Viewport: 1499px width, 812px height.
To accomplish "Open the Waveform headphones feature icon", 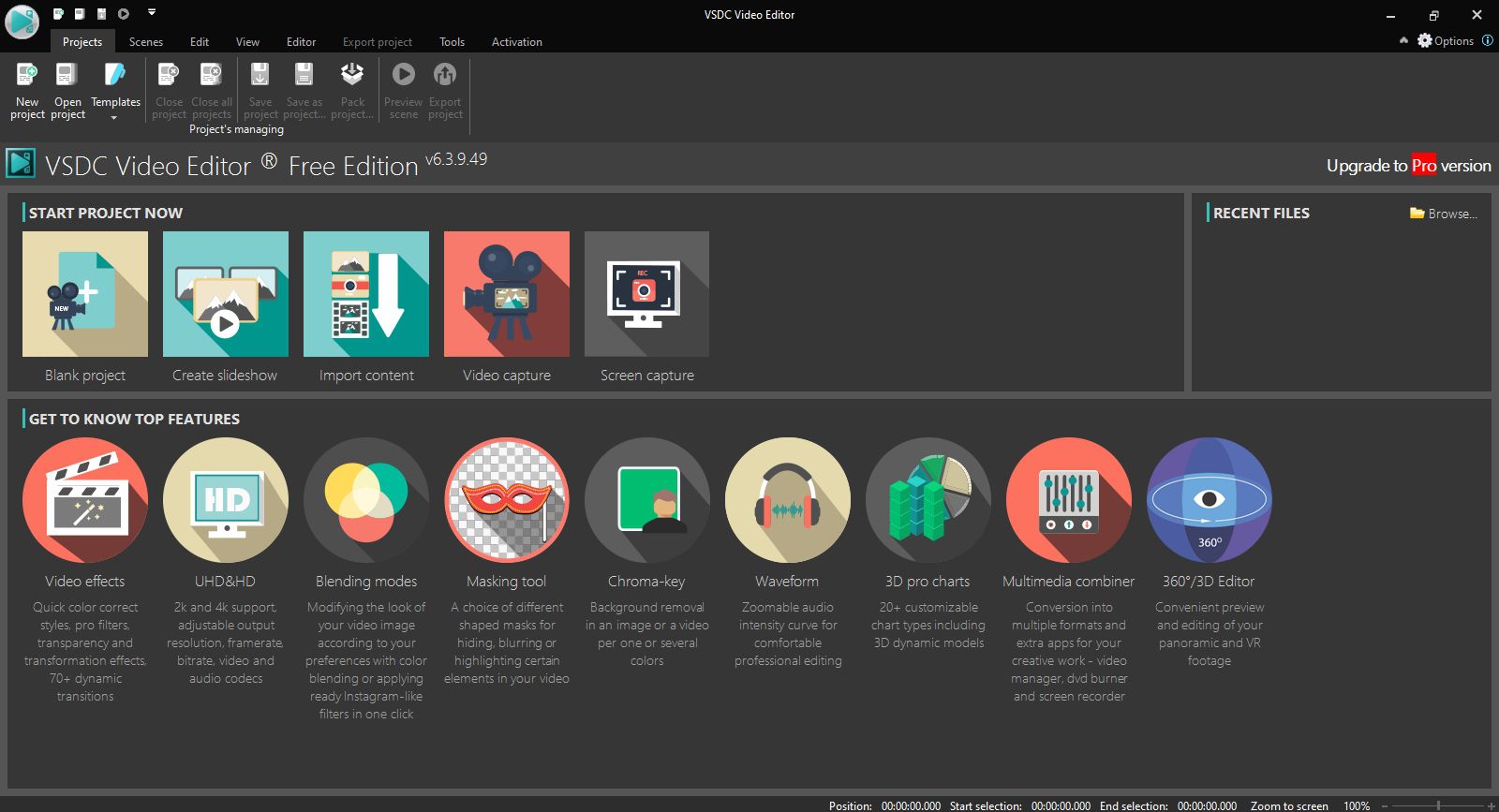I will (x=788, y=500).
